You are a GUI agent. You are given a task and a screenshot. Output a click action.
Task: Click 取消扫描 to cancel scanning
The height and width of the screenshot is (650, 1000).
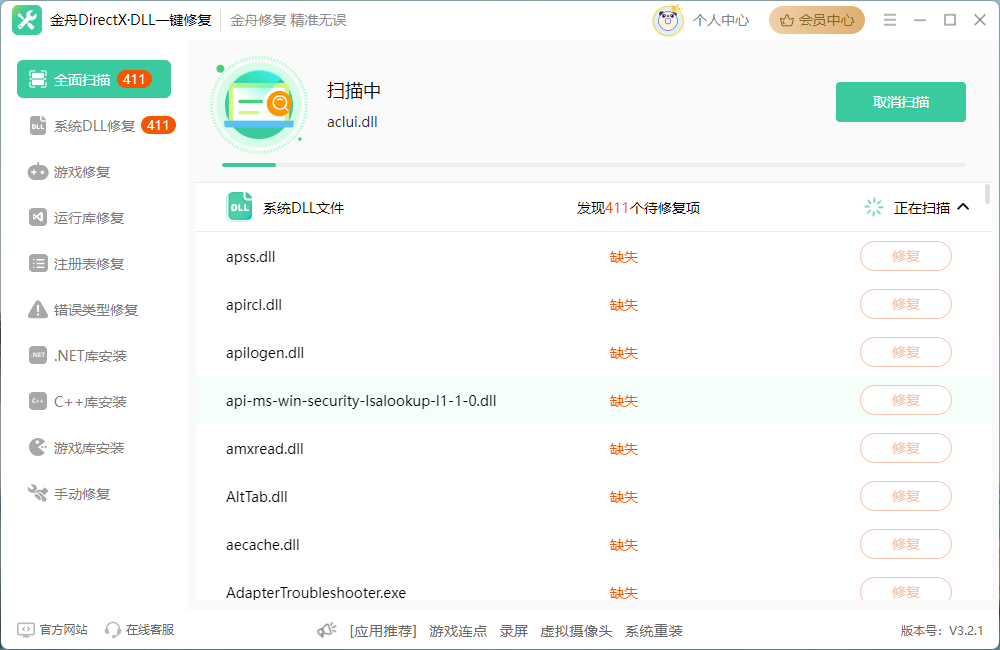coord(900,101)
